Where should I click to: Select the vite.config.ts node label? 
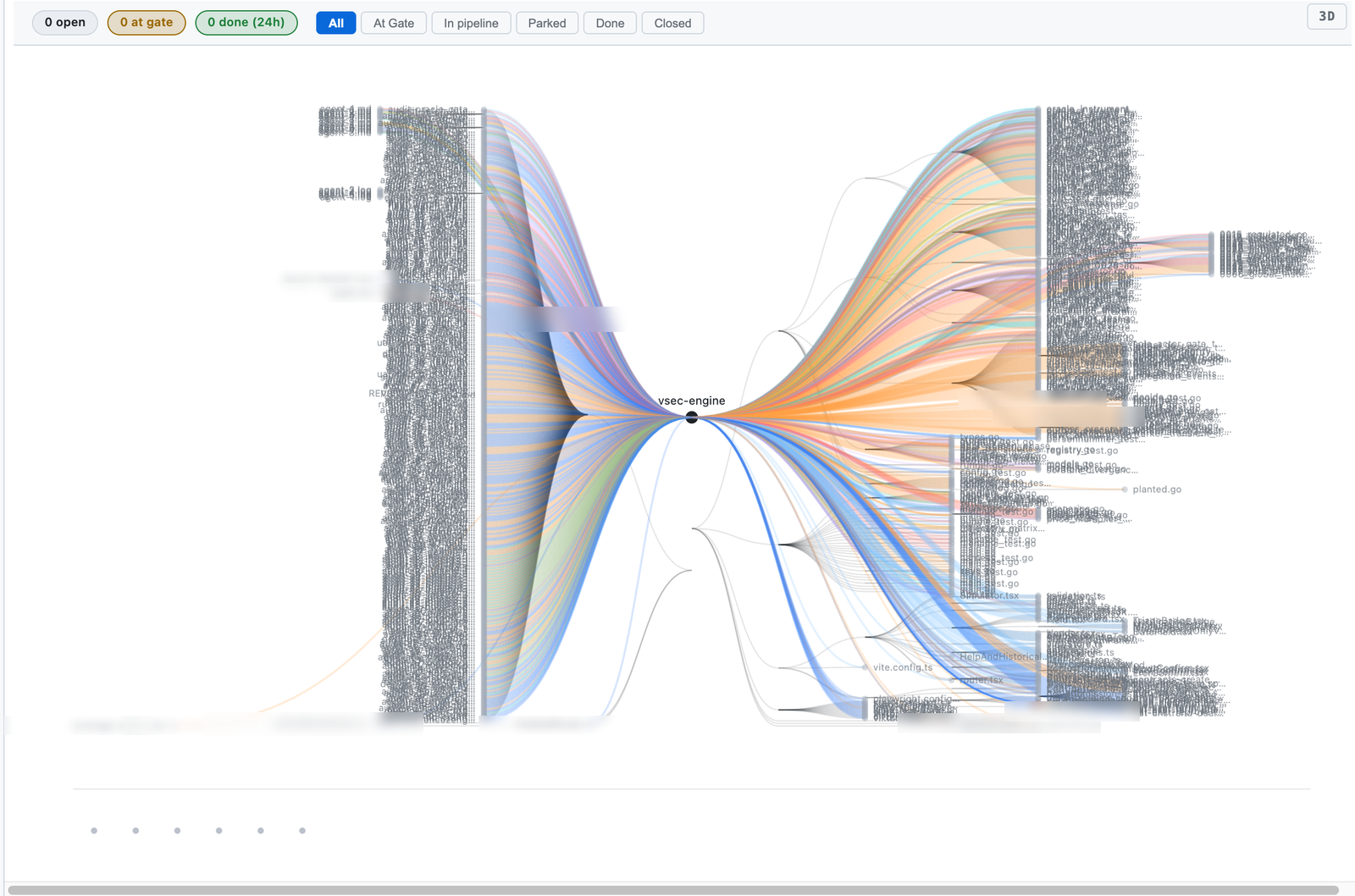point(903,667)
